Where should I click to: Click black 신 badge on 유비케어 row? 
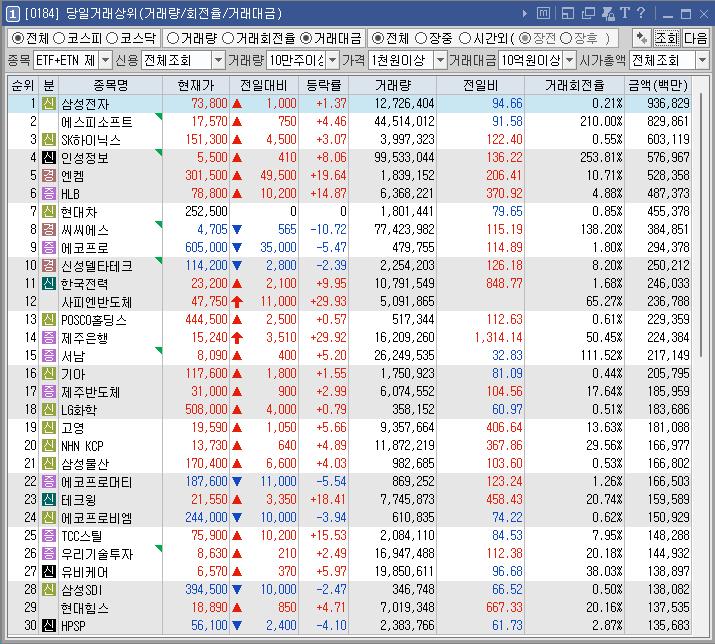point(48,571)
